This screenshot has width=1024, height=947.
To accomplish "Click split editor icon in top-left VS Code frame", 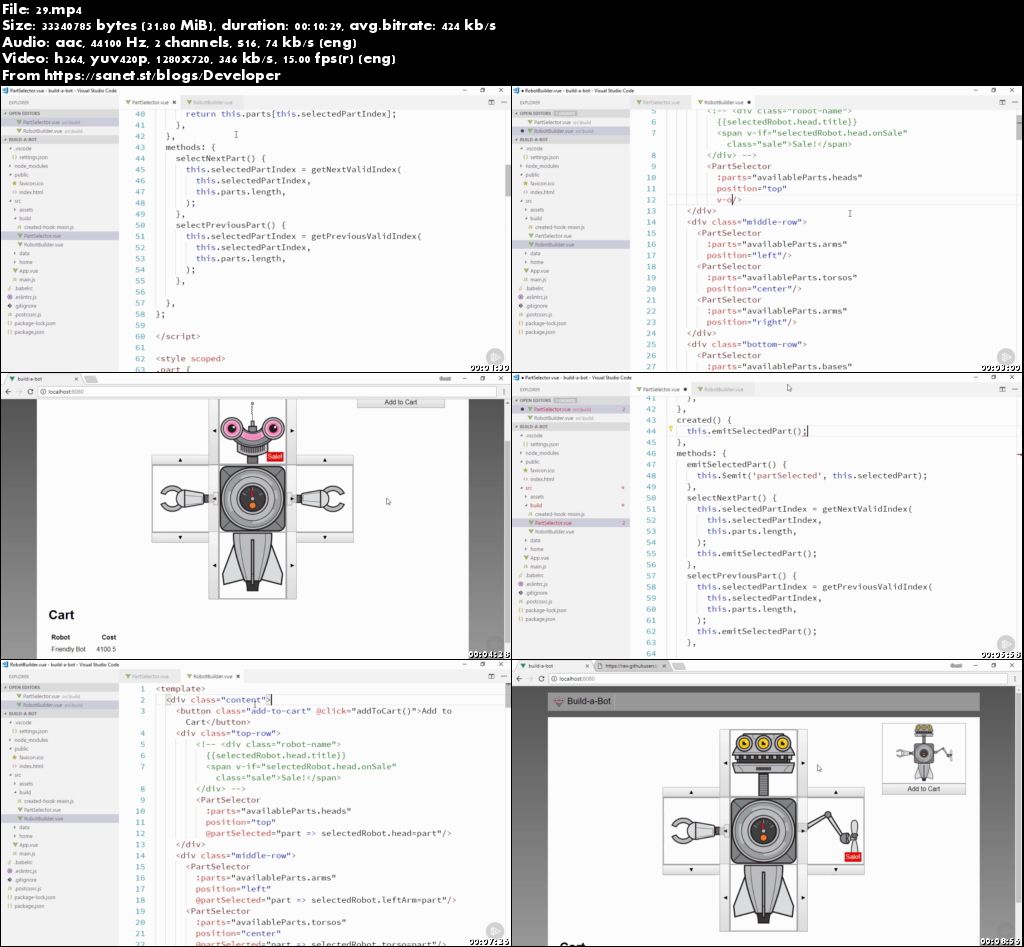I will (x=491, y=102).
